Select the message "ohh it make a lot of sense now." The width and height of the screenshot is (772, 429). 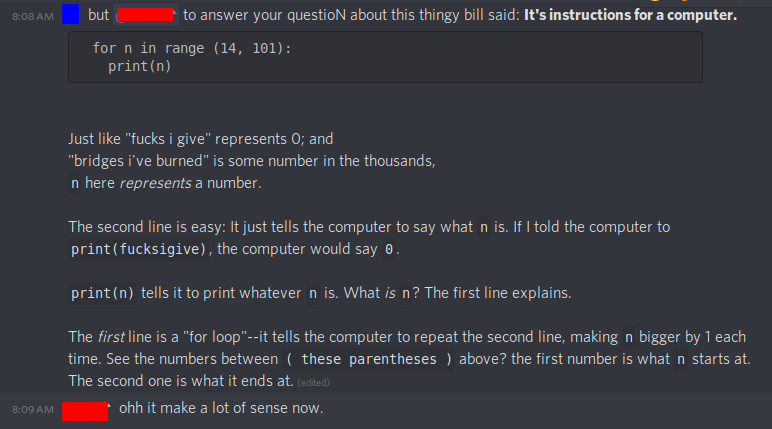coord(221,408)
